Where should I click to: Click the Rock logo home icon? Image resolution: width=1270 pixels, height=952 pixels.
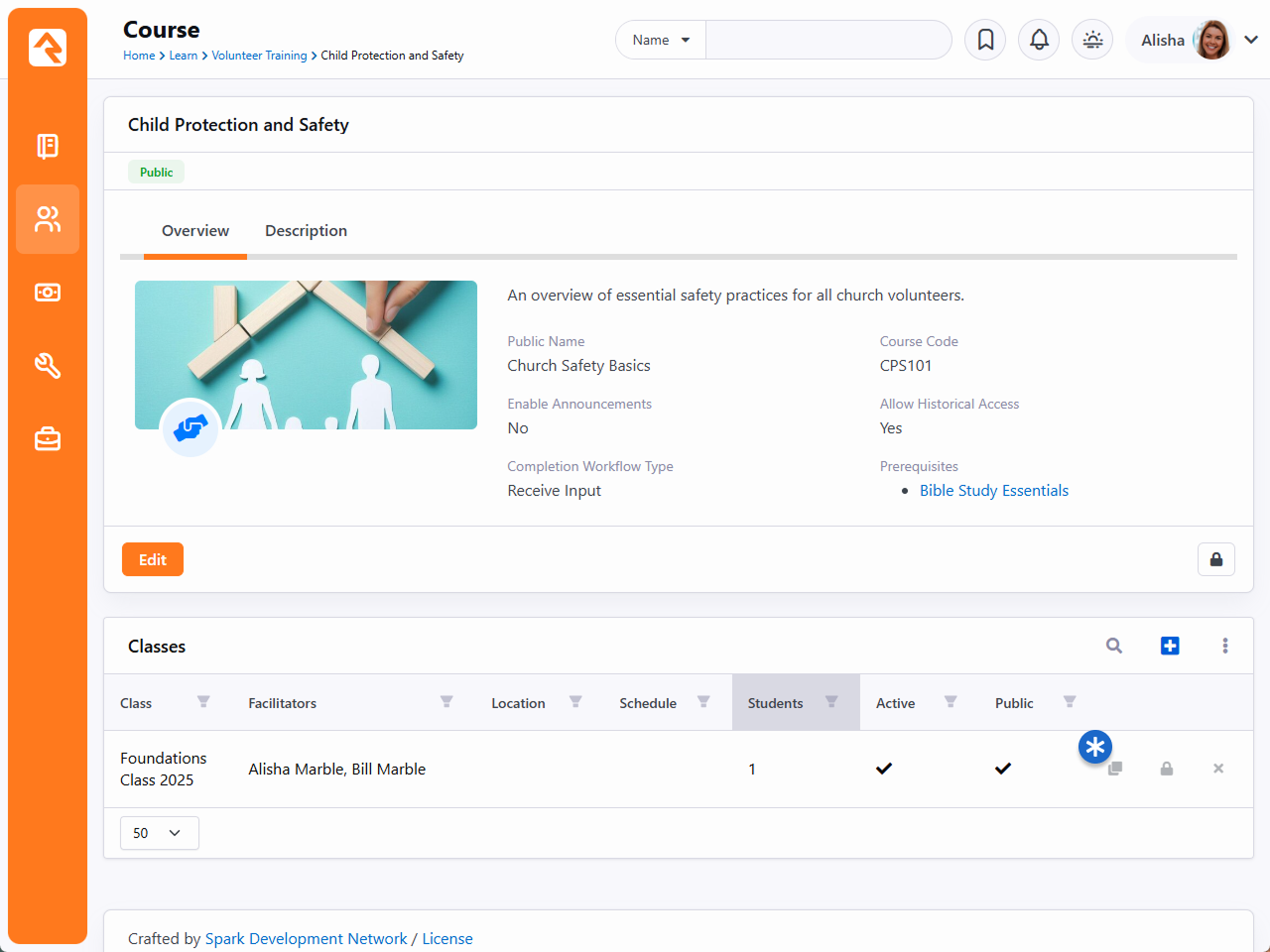pyautogui.click(x=48, y=47)
